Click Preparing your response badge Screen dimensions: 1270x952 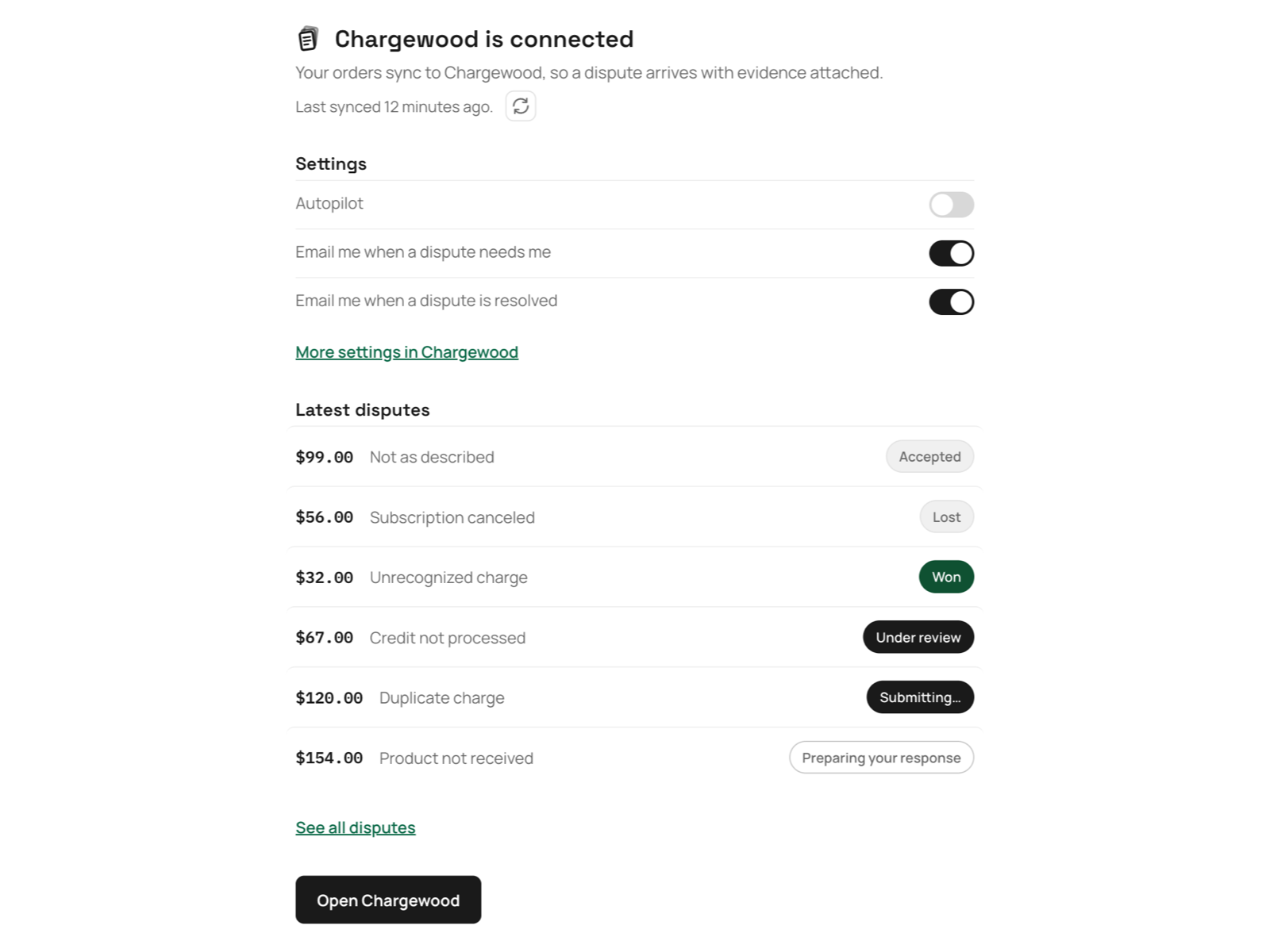[x=881, y=758]
